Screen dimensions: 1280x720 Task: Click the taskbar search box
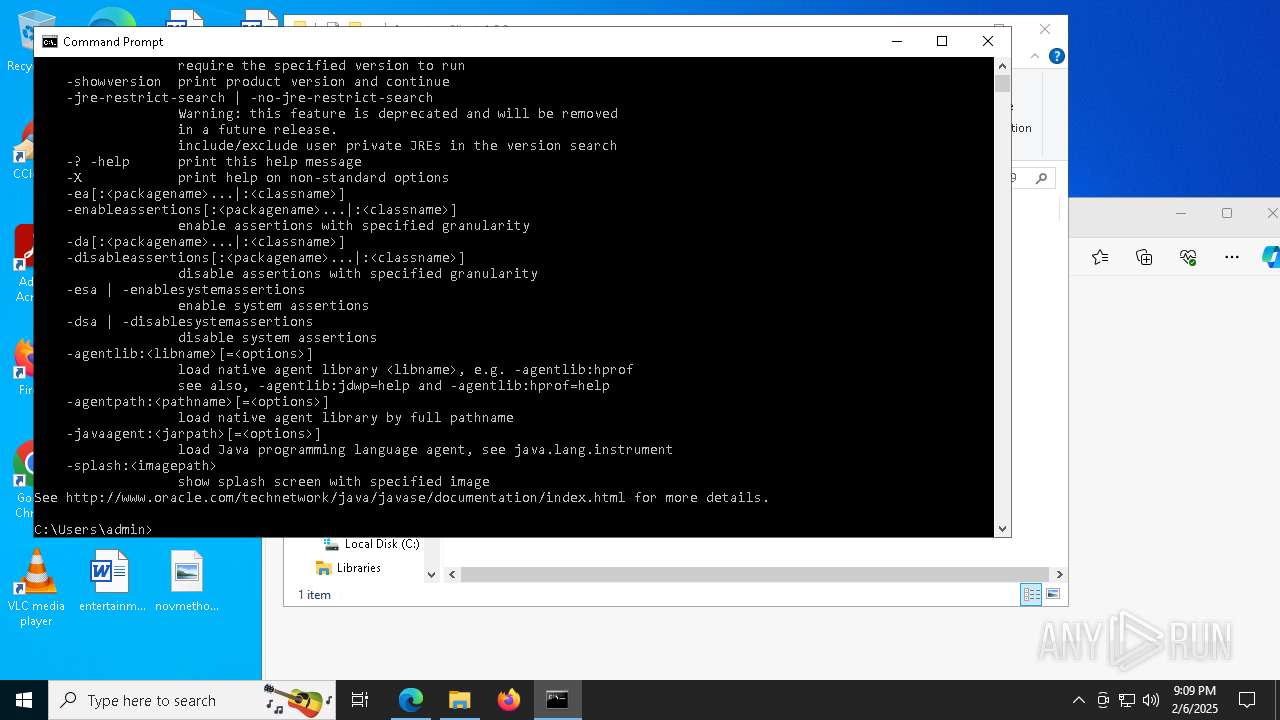[x=192, y=700]
